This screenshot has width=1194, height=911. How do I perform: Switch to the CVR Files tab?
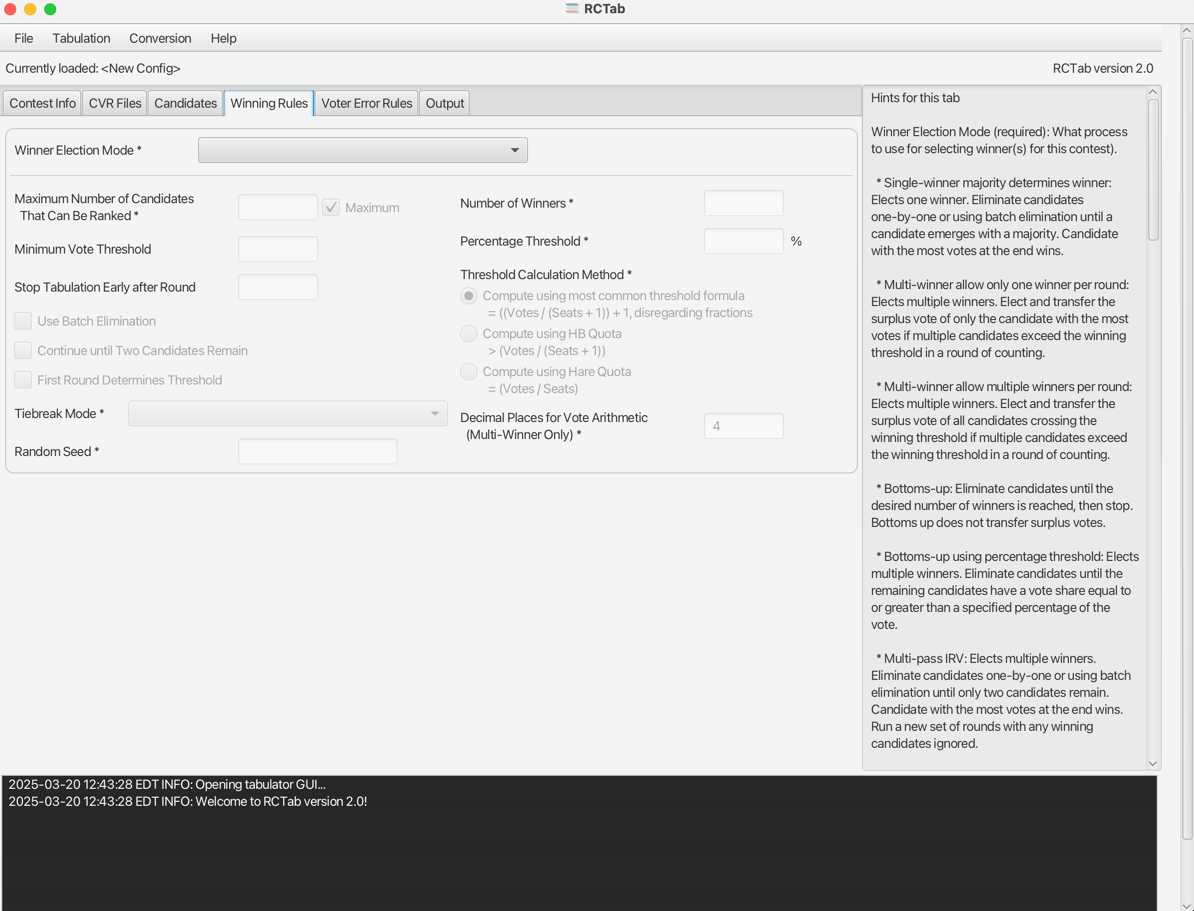[x=115, y=103]
